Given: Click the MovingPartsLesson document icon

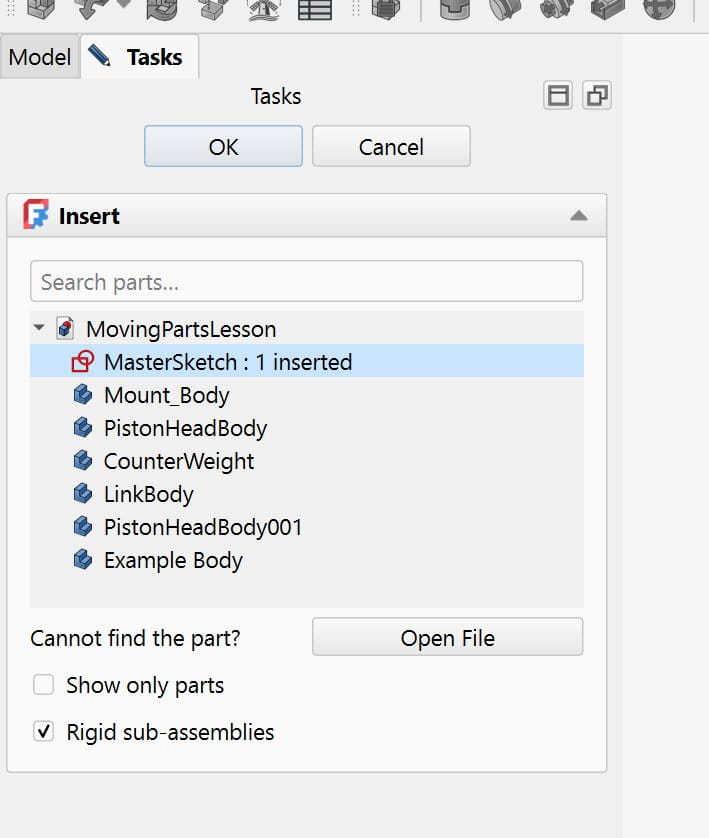Looking at the screenshot, I should pos(66,329).
